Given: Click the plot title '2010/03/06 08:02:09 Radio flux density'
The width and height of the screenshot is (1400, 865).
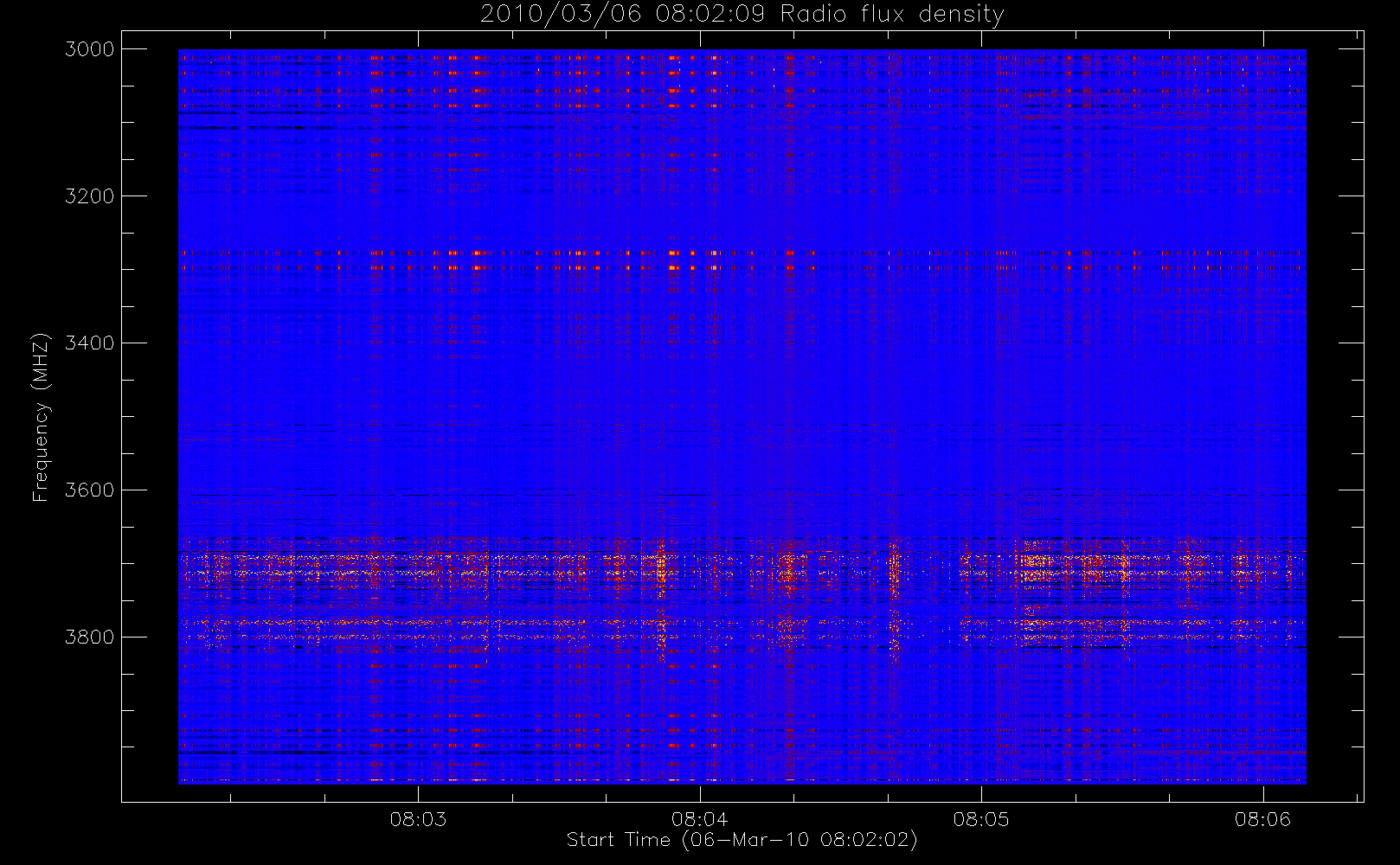Looking at the screenshot, I should coord(742,15).
